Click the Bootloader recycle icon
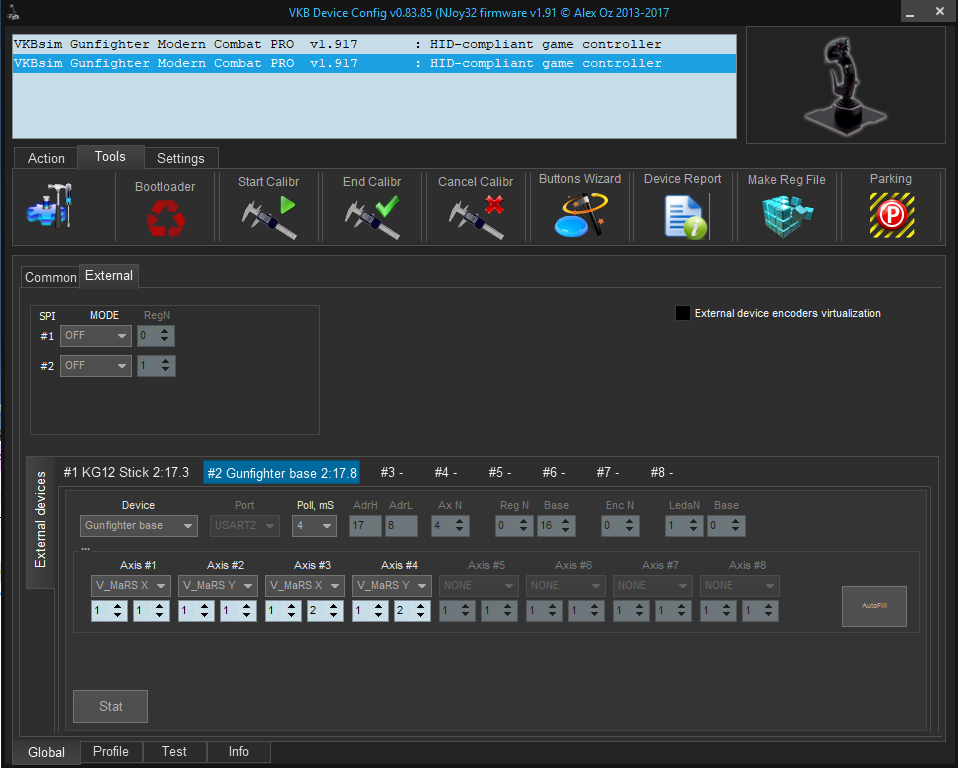This screenshot has width=958, height=768. point(165,217)
